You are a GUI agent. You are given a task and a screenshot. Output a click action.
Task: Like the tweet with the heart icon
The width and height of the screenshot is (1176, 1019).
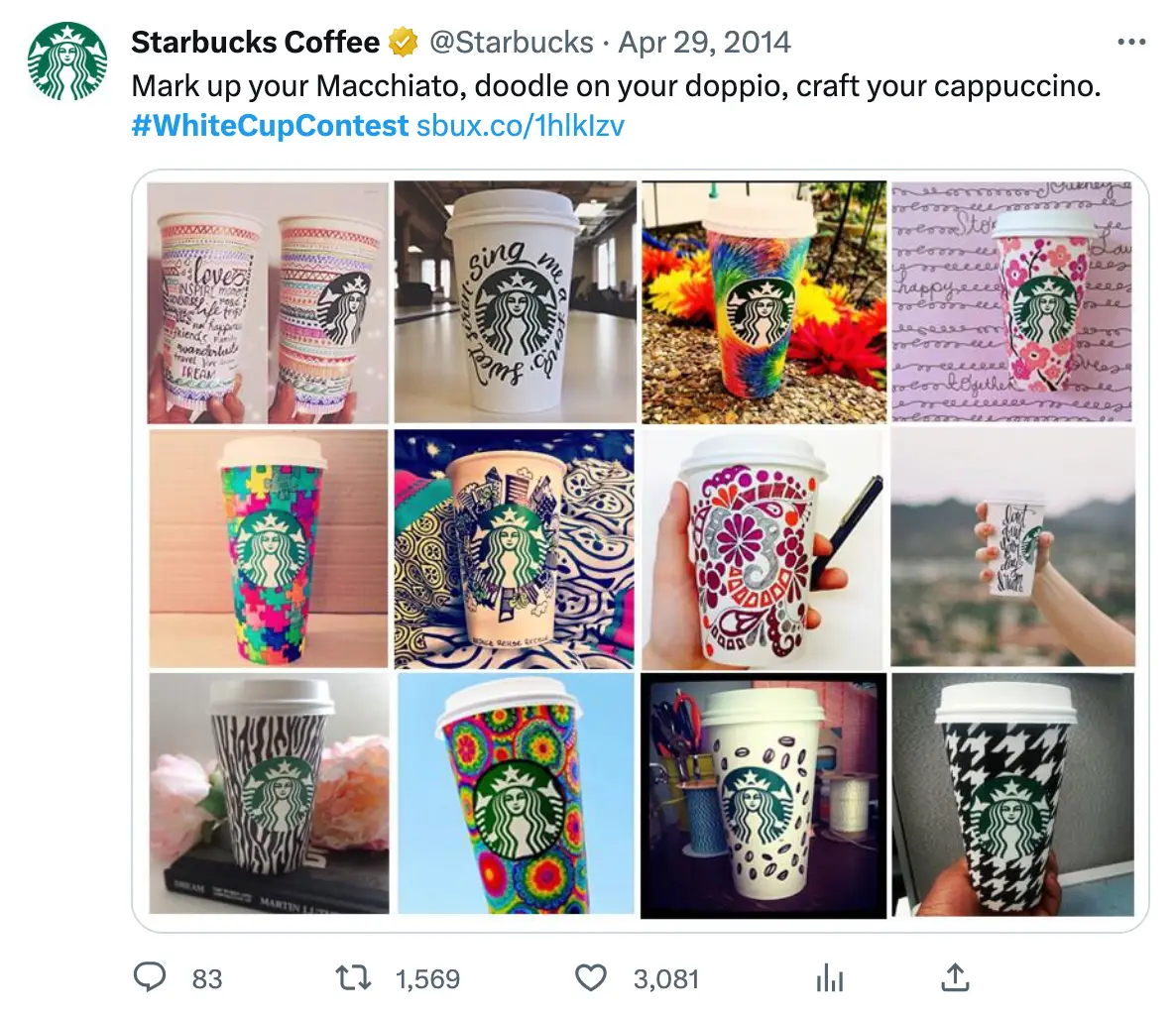coord(592,978)
